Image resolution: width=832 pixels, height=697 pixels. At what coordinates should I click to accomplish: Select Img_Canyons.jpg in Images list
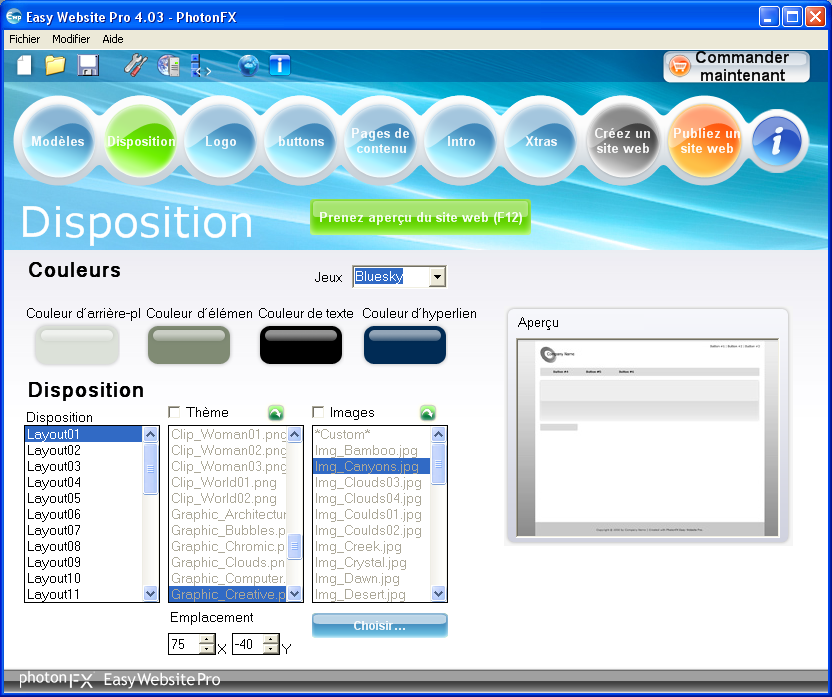pyautogui.click(x=372, y=466)
